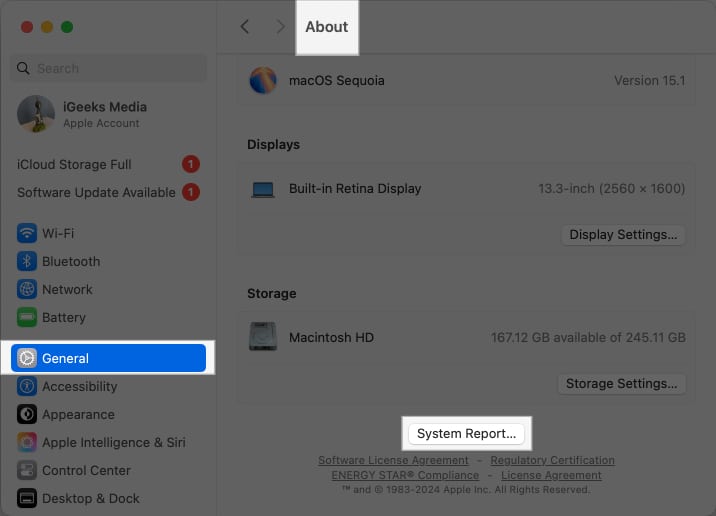
Task: Click the macOS Sequoia label
Action: 337,81
